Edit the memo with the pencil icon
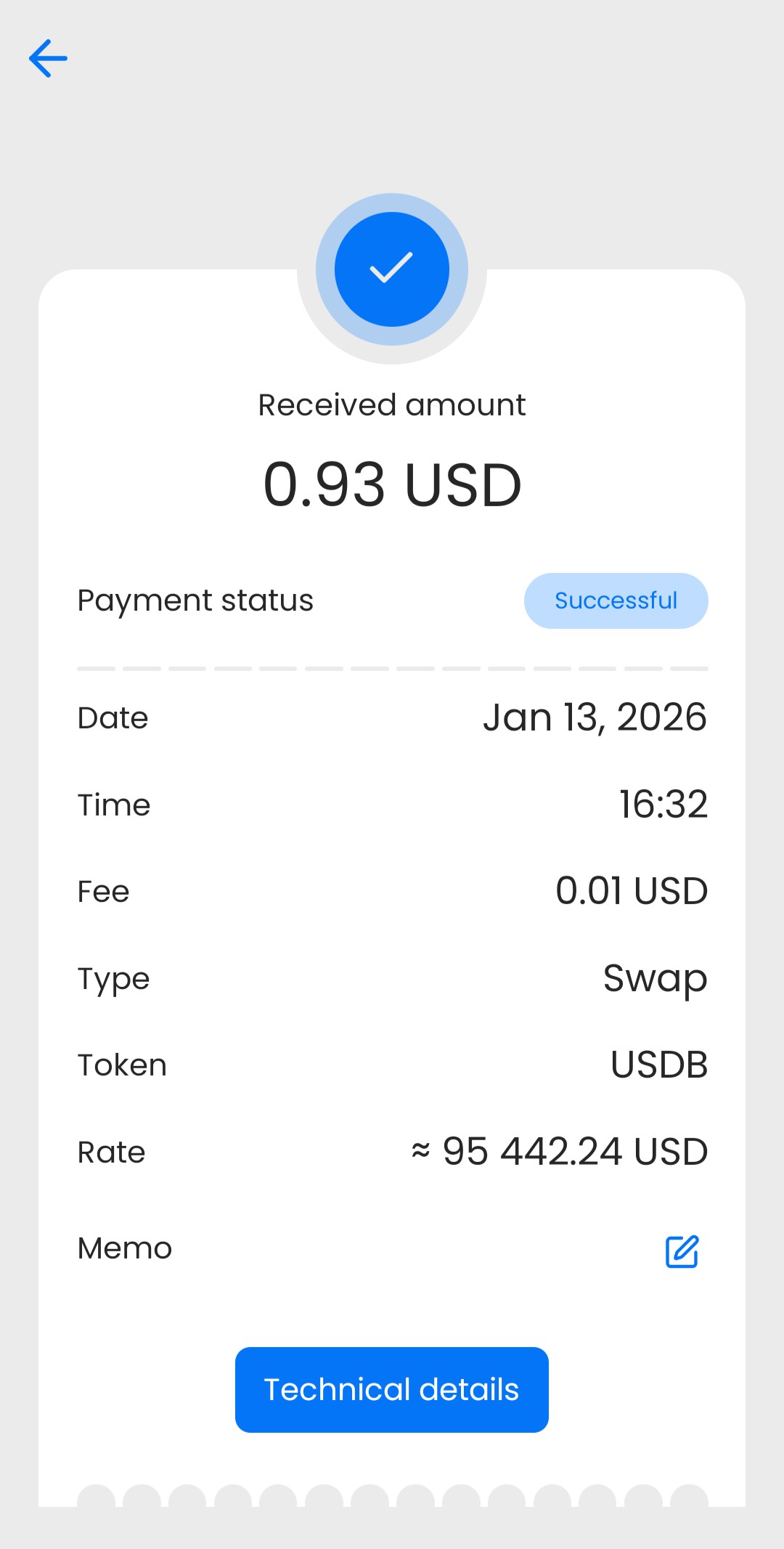This screenshot has height=1549, width=784. 682,1251
